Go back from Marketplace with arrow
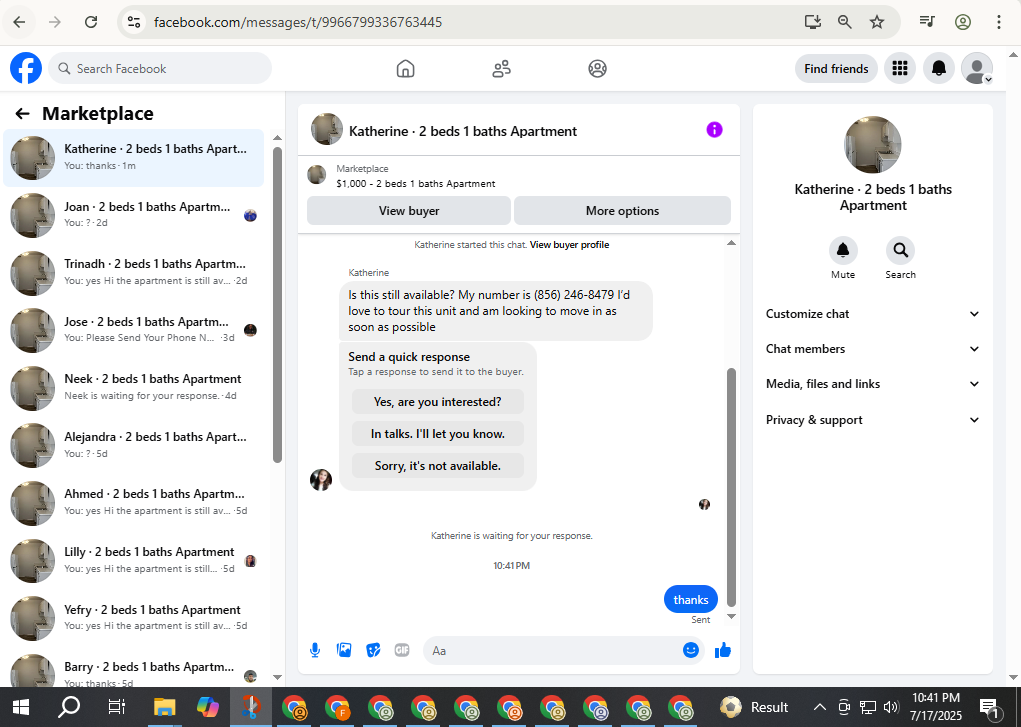1021x727 pixels. (x=23, y=114)
